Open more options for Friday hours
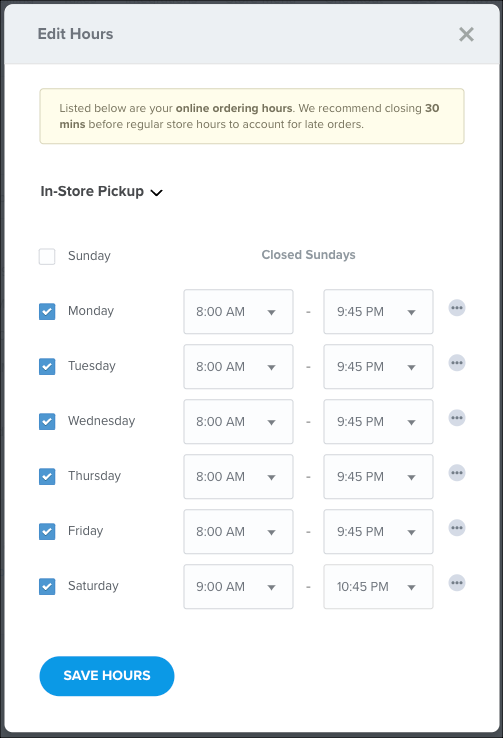503x738 pixels. (456, 528)
